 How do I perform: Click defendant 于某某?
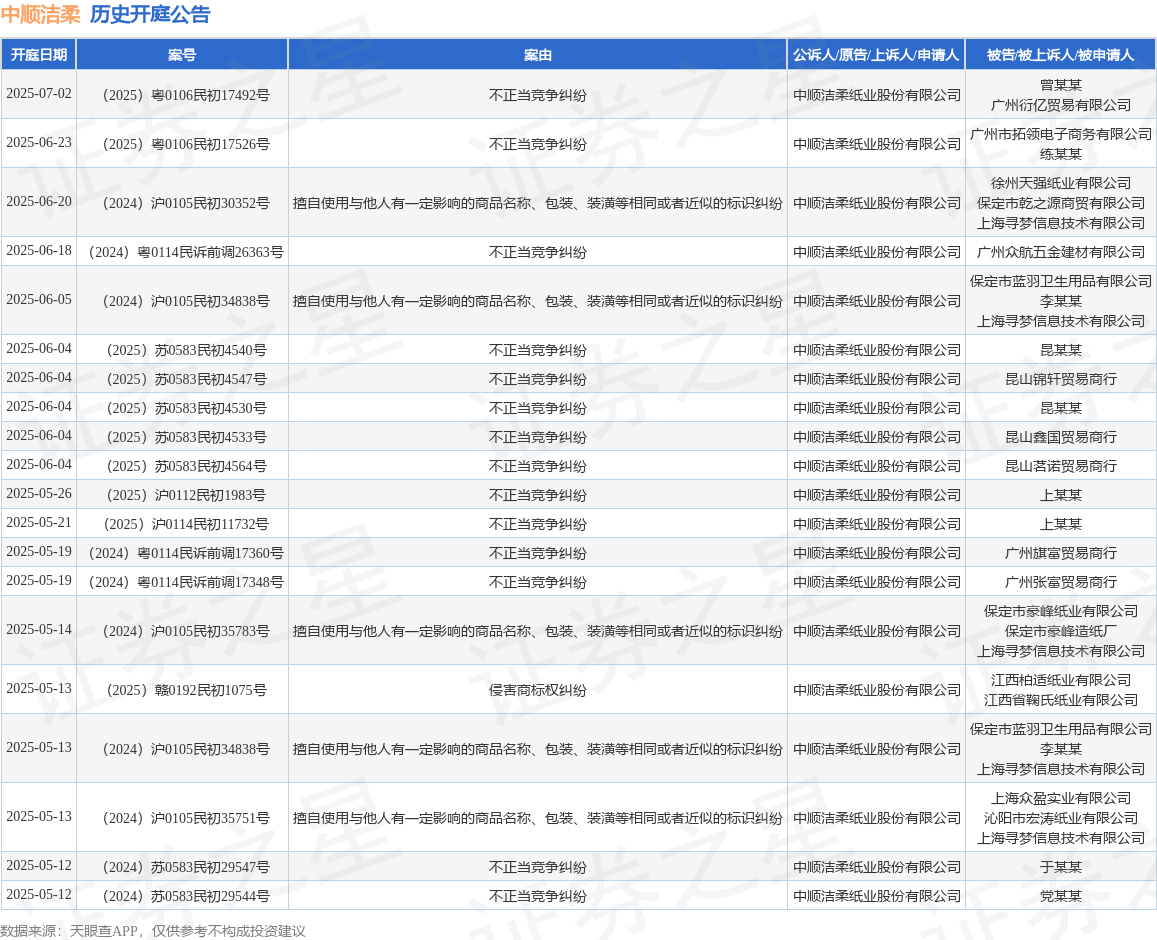coord(1060,867)
